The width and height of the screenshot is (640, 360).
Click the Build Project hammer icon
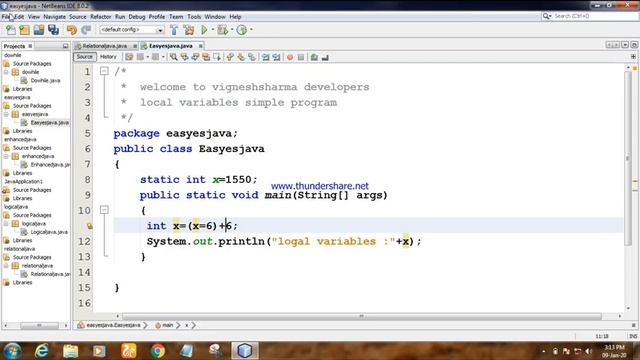point(174,30)
